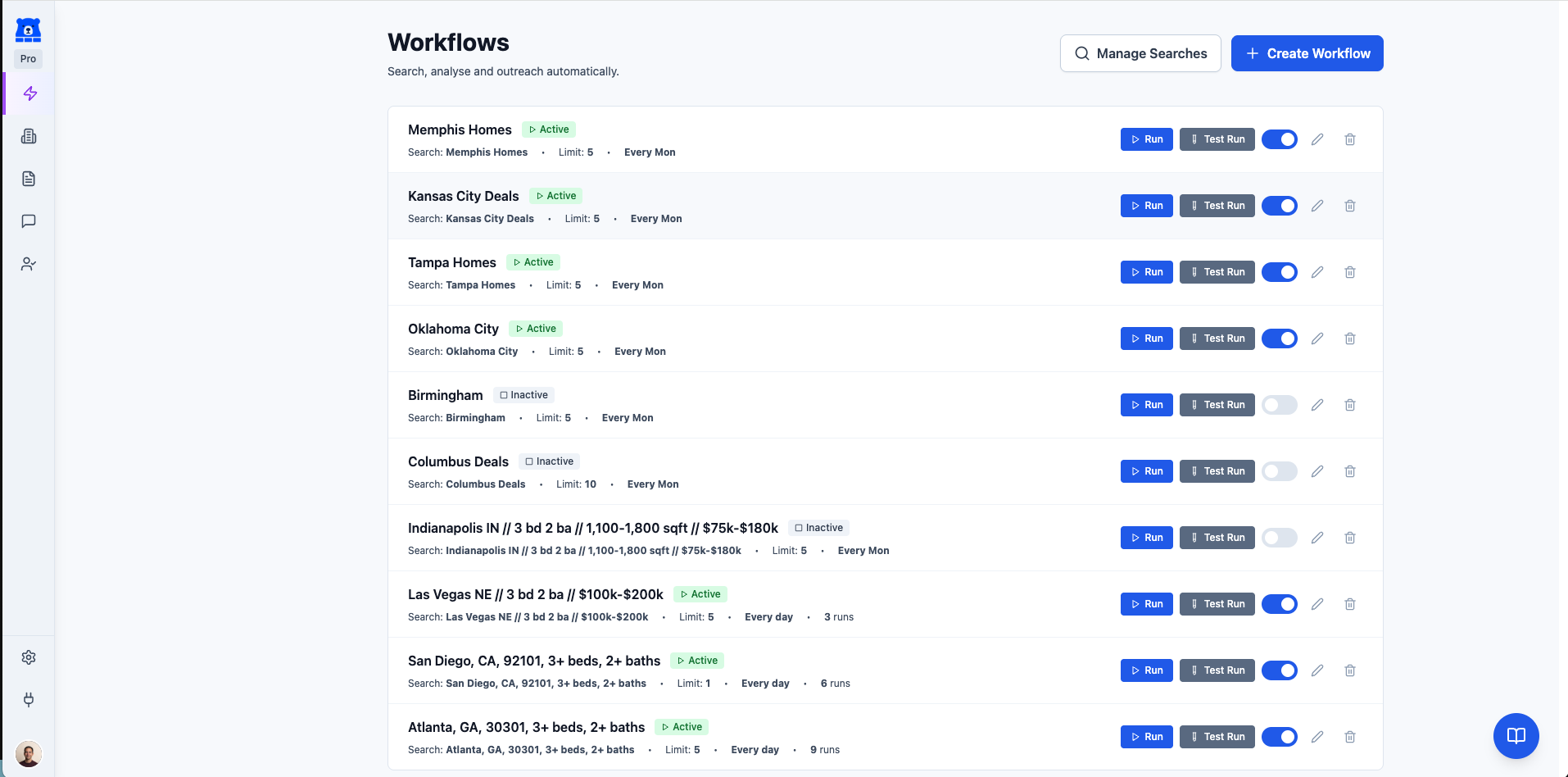Click the user profile photo at bottom left

(x=29, y=753)
